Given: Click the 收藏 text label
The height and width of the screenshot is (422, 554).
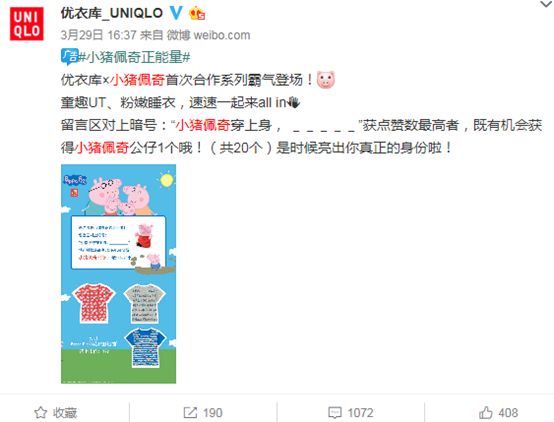Looking at the screenshot, I should coord(65,412).
